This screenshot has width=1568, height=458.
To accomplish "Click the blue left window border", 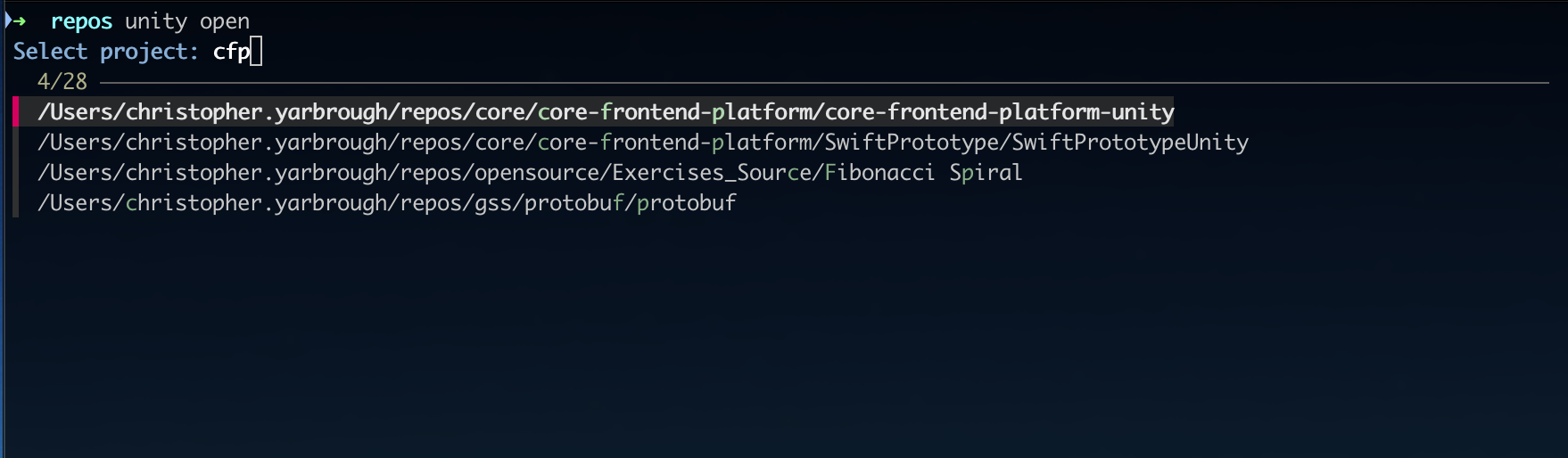I will pos(3,267).
